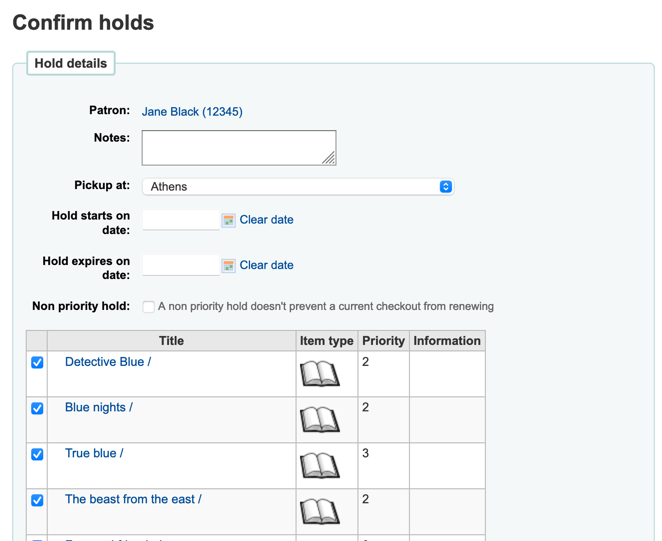662x541 pixels.
Task: Click the Athens dropdown arrow button
Action: click(446, 187)
